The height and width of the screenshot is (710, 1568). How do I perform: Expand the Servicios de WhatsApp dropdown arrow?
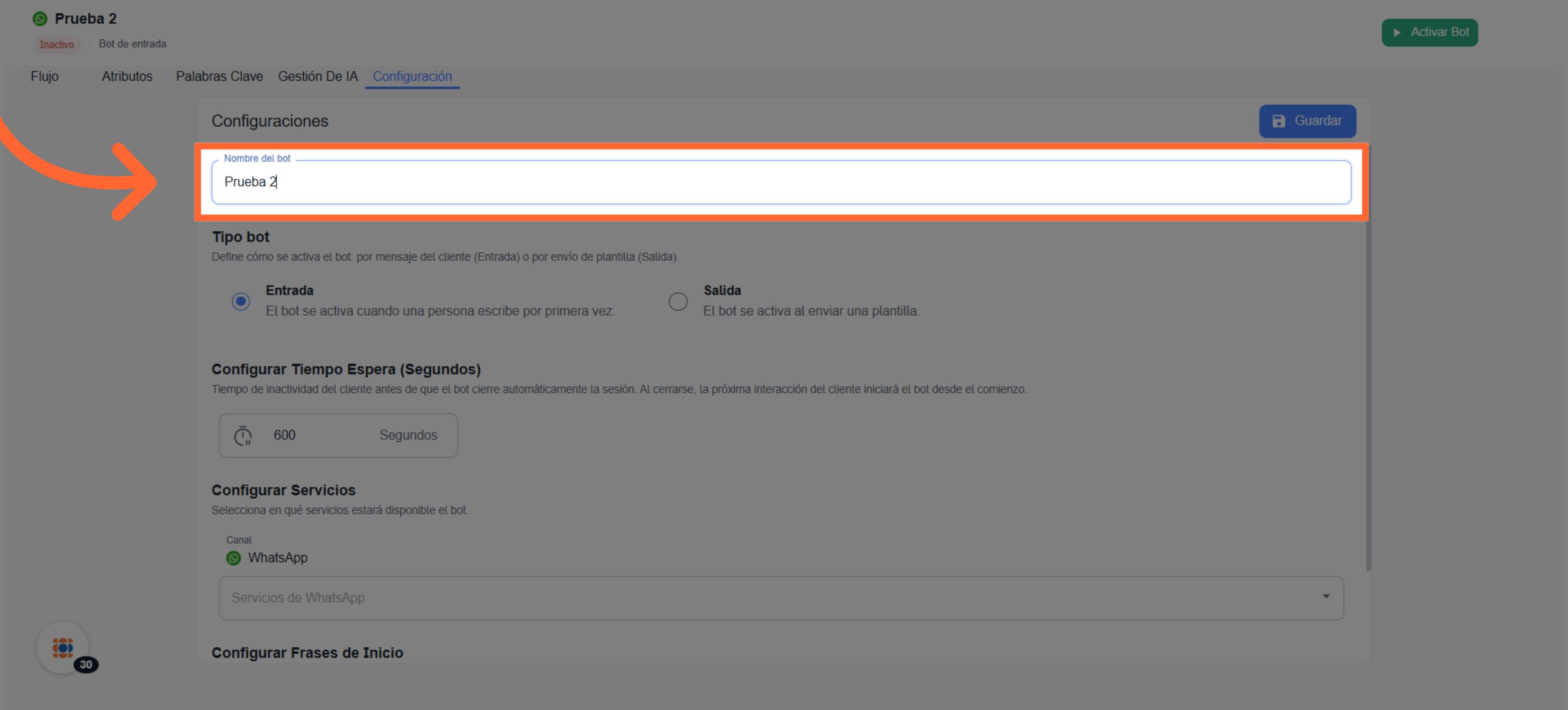click(x=1326, y=597)
